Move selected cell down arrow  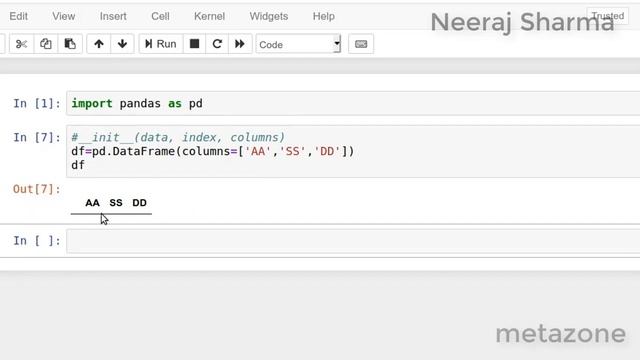pyautogui.click(x=122, y=44)
